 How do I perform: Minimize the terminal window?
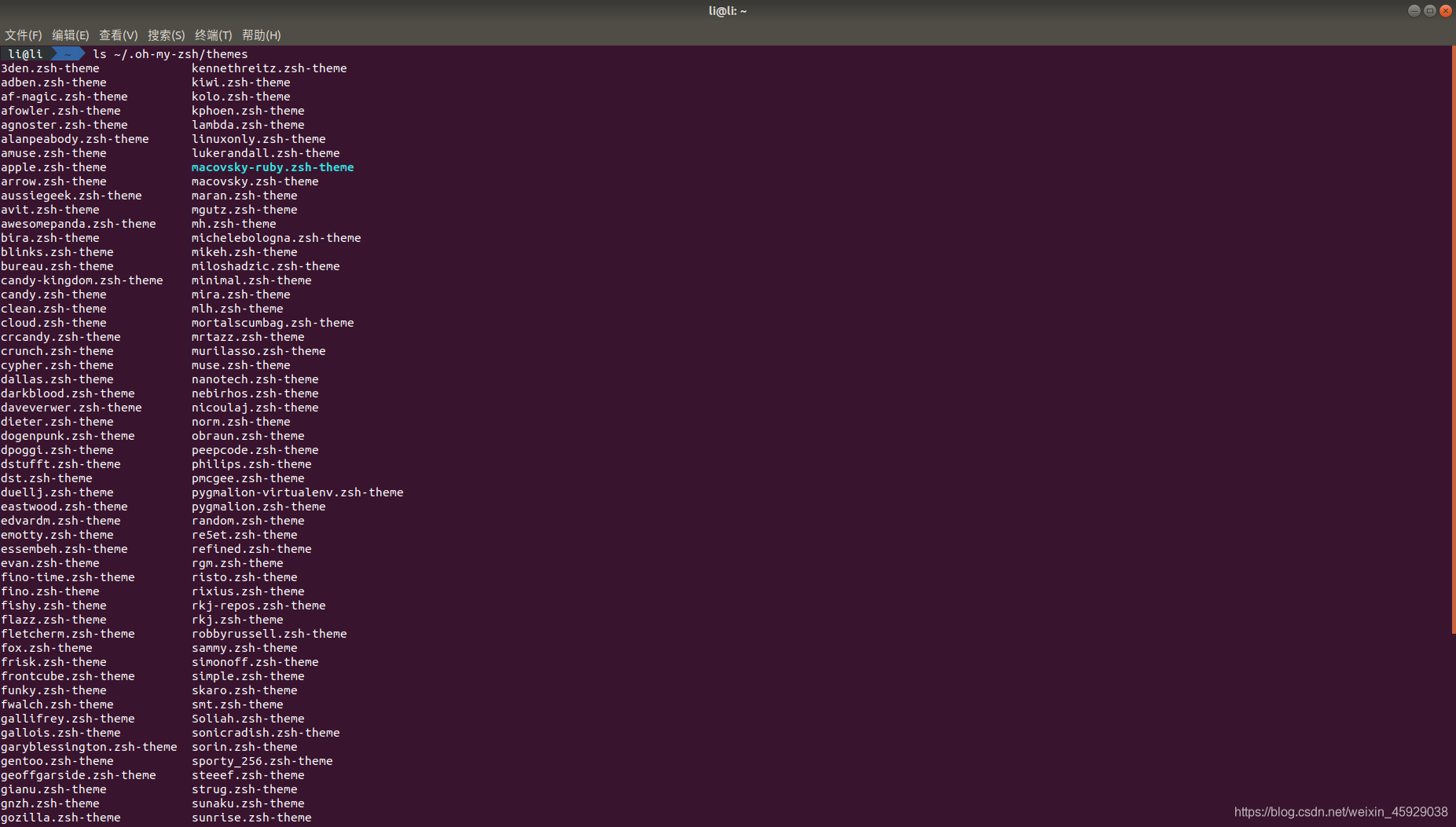1414,11
